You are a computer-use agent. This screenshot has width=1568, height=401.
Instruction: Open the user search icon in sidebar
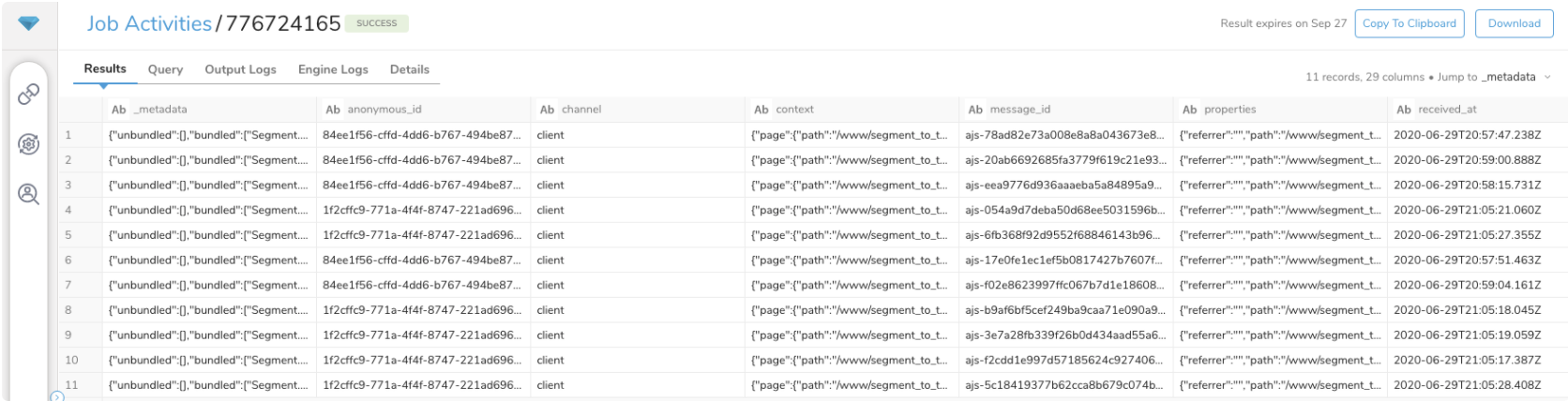(28, 194)
